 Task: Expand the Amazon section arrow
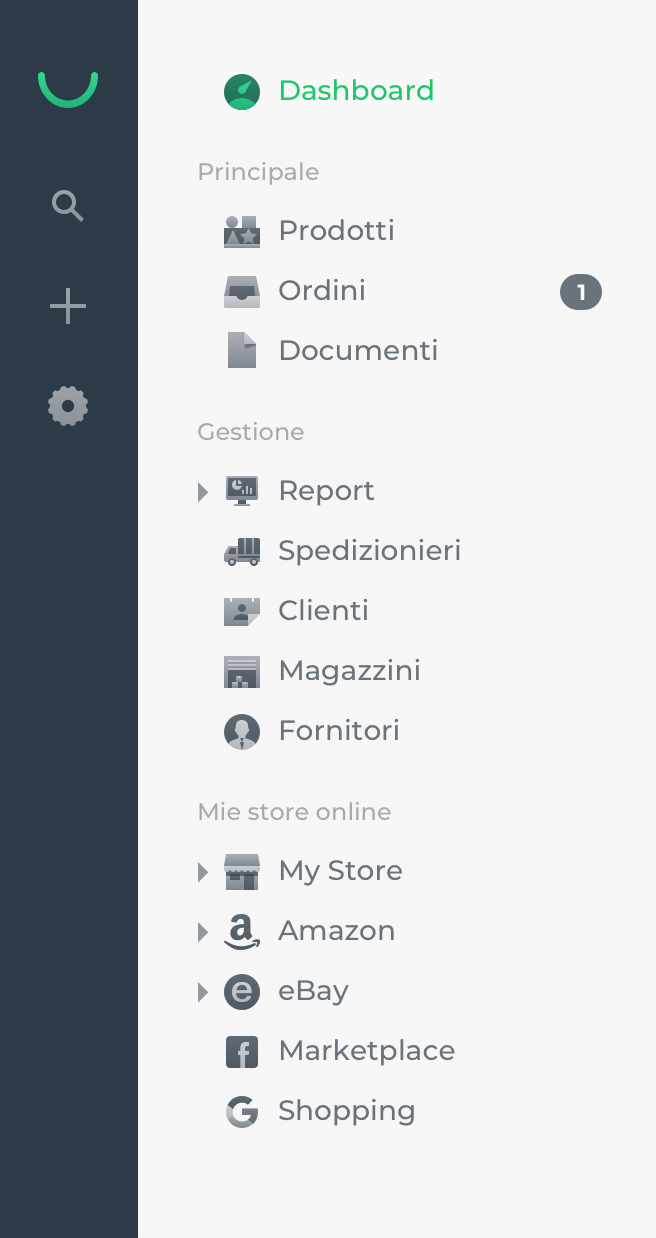coord(203,931)
